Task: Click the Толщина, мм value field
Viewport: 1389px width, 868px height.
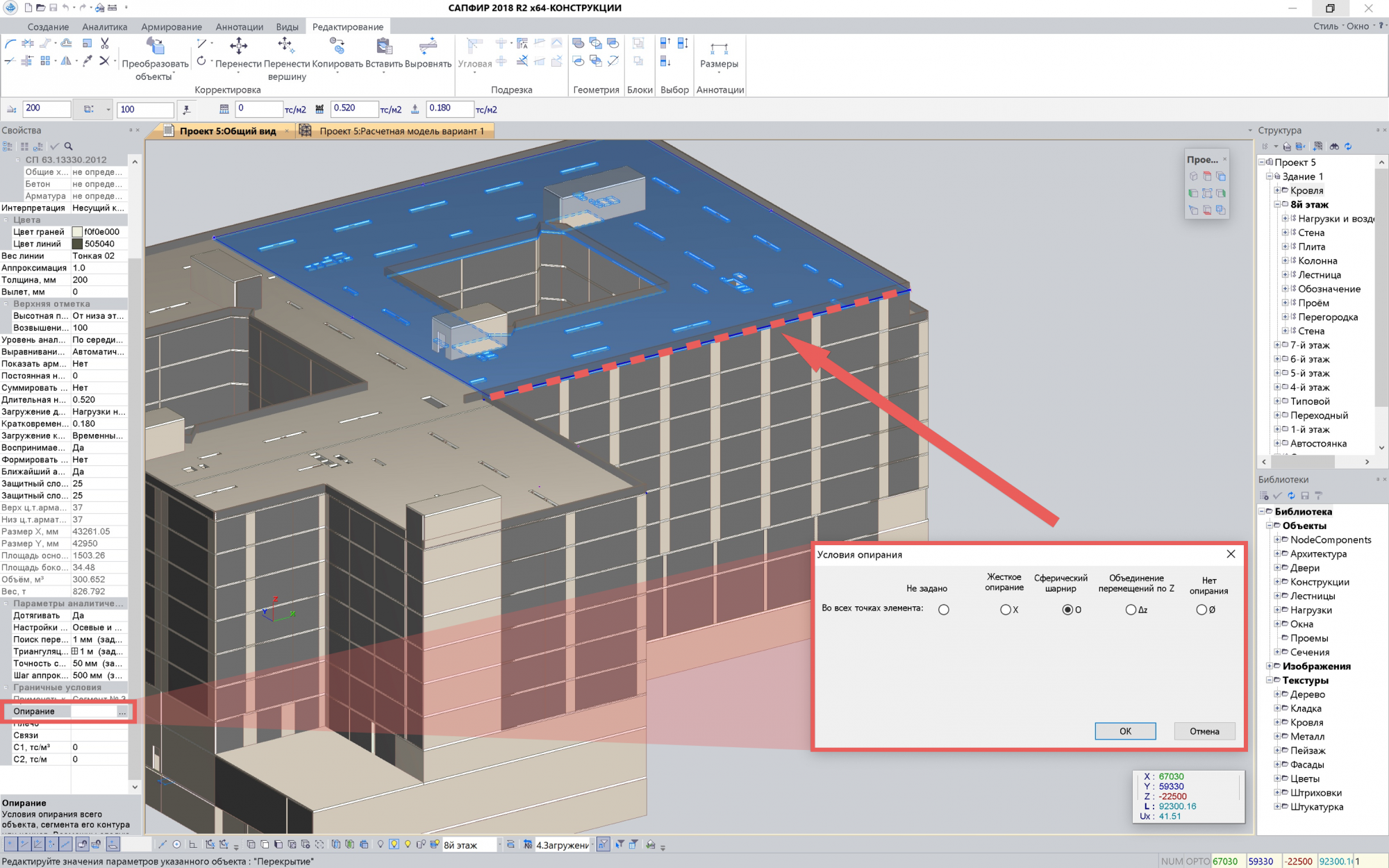Action: 97,280
